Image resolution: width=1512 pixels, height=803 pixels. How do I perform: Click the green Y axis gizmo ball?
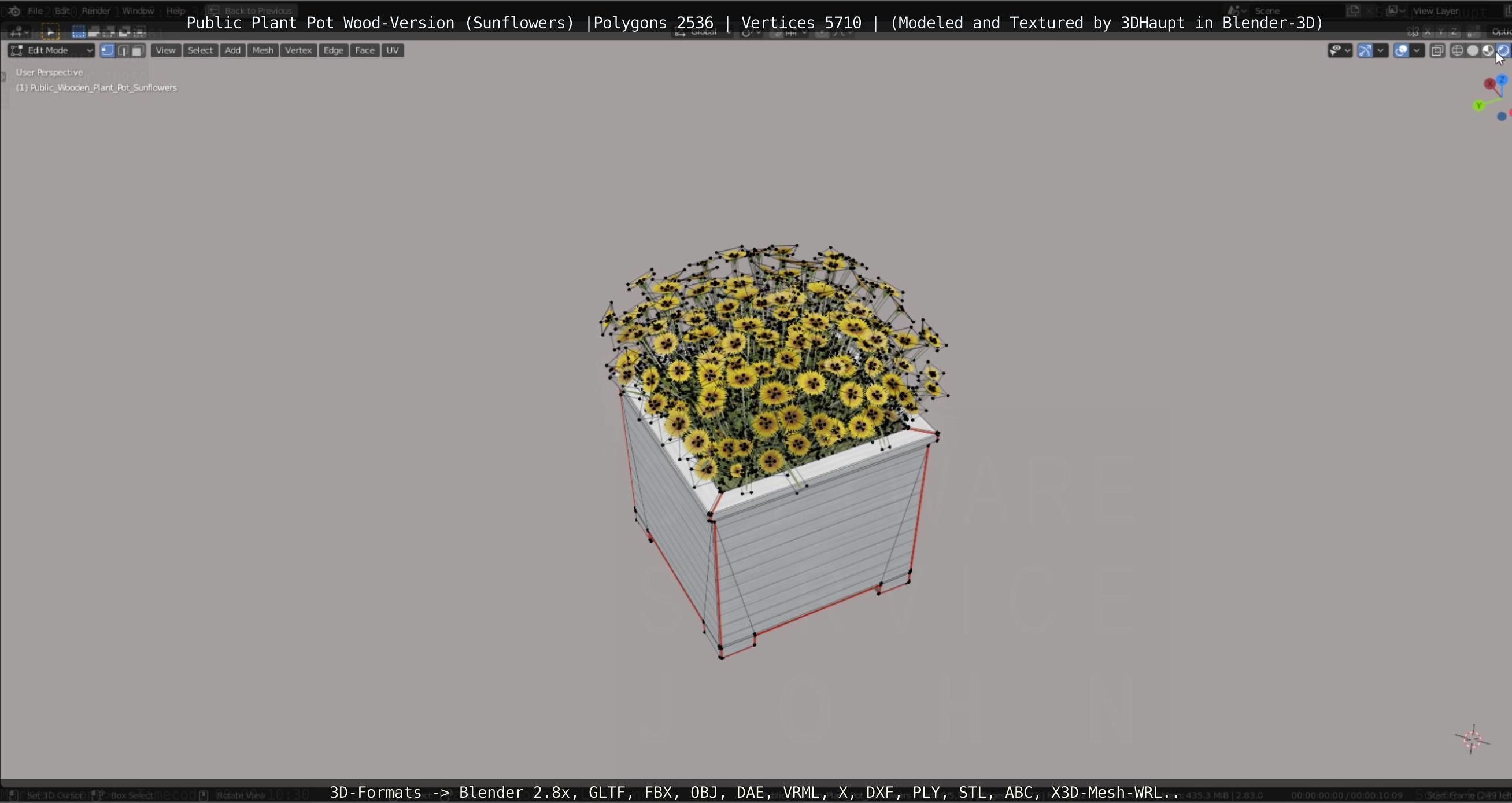point(1479,106)
